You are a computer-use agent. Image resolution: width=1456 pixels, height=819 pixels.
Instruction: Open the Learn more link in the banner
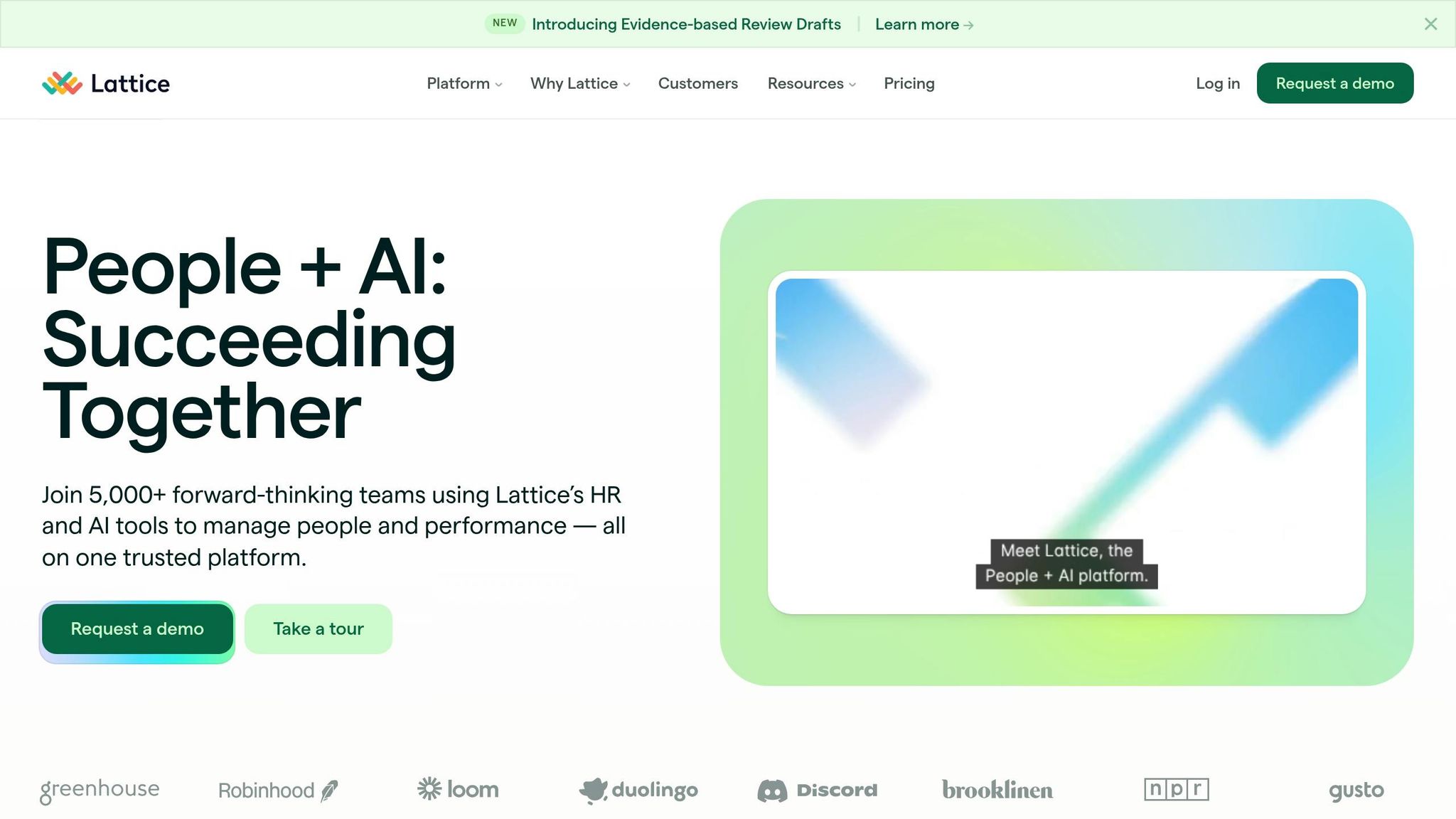click(924, 24)
